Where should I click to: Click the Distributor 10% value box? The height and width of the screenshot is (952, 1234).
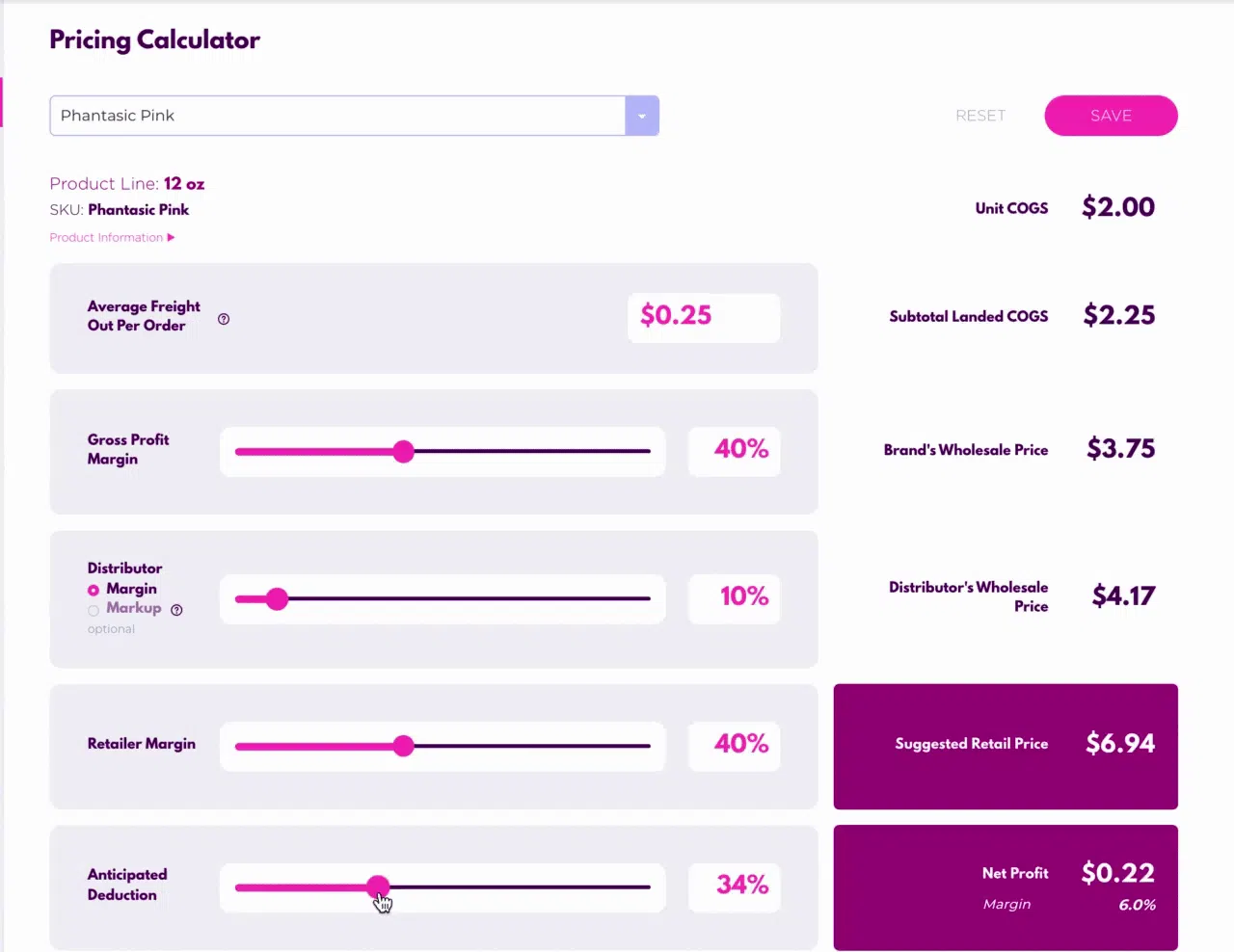(x=735, y=598)
